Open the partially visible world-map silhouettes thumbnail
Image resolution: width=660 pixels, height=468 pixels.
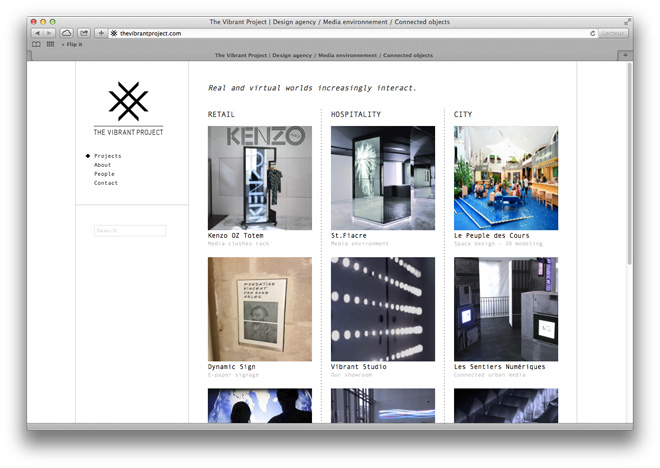(260, 405)
